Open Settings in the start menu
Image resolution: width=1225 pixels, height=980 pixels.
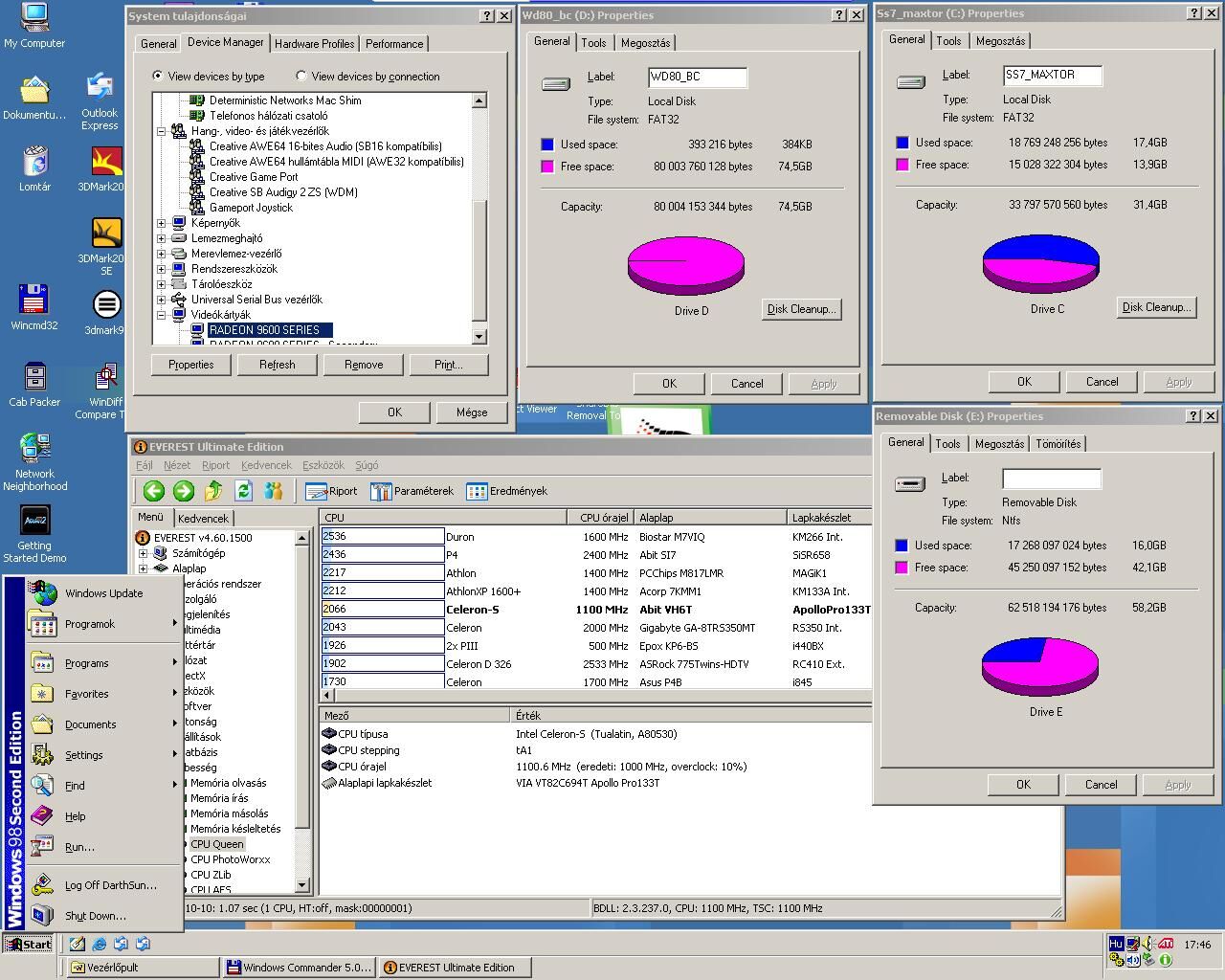coord(102,755)
